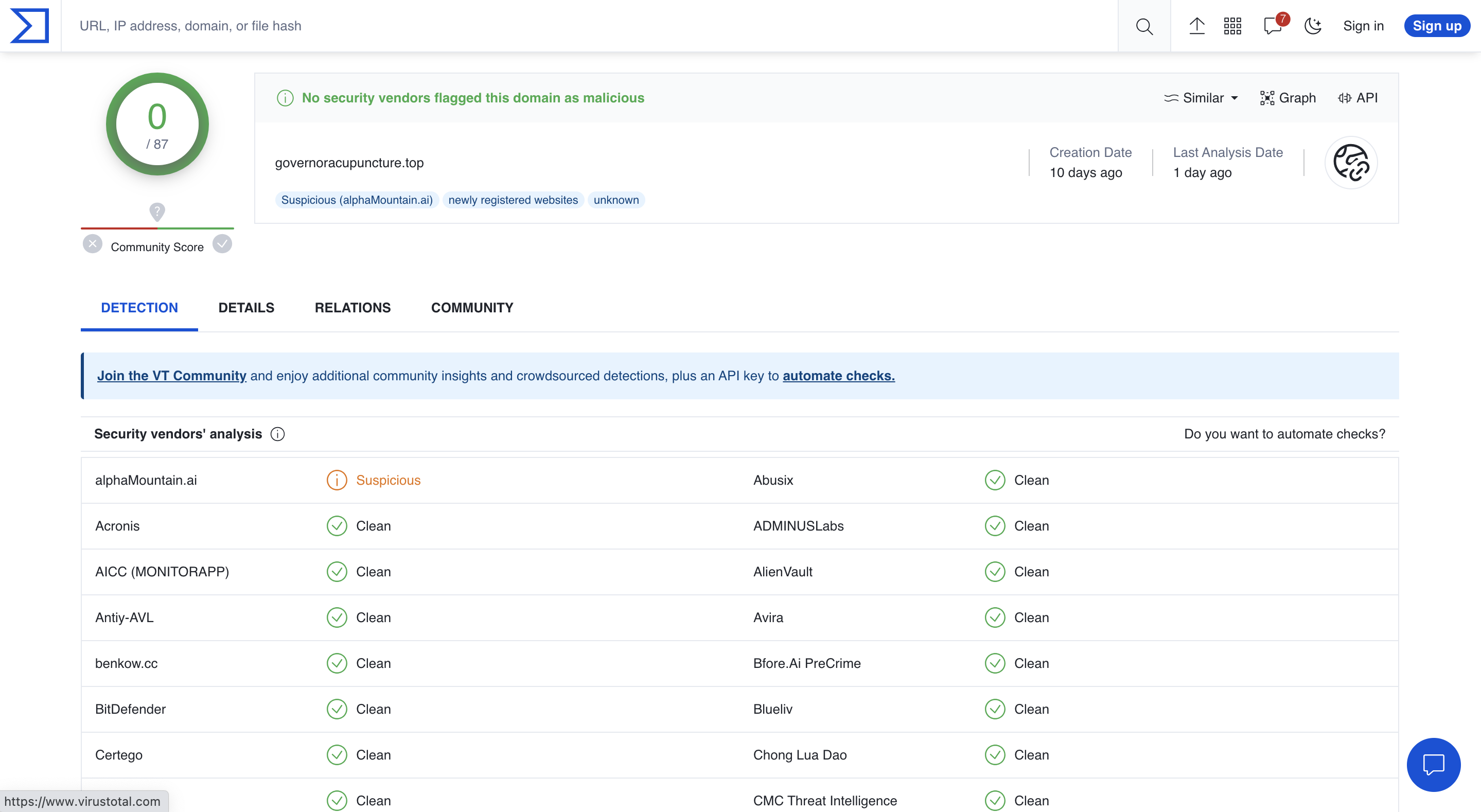This screenshot has height=812, width=1481.
Task: Switch to the RELATIONS tab
Action: tap(352, 308)
